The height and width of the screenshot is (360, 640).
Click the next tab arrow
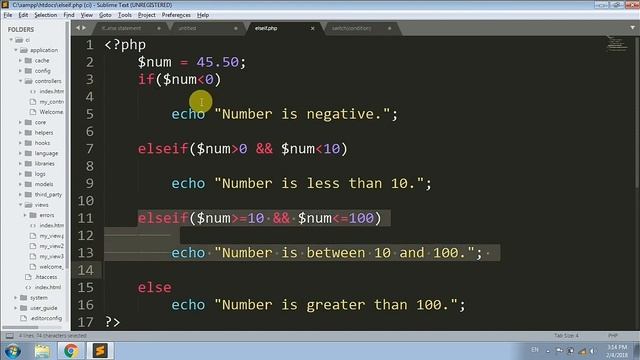coord(84,28)
